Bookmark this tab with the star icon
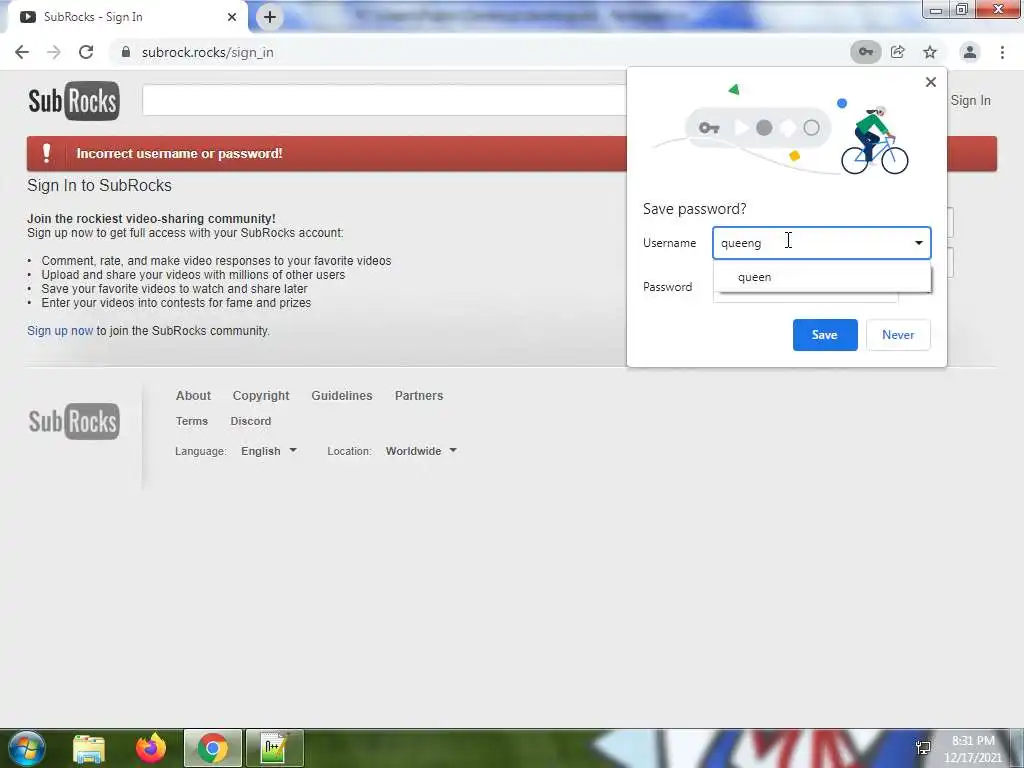 (x=930, y=52)
